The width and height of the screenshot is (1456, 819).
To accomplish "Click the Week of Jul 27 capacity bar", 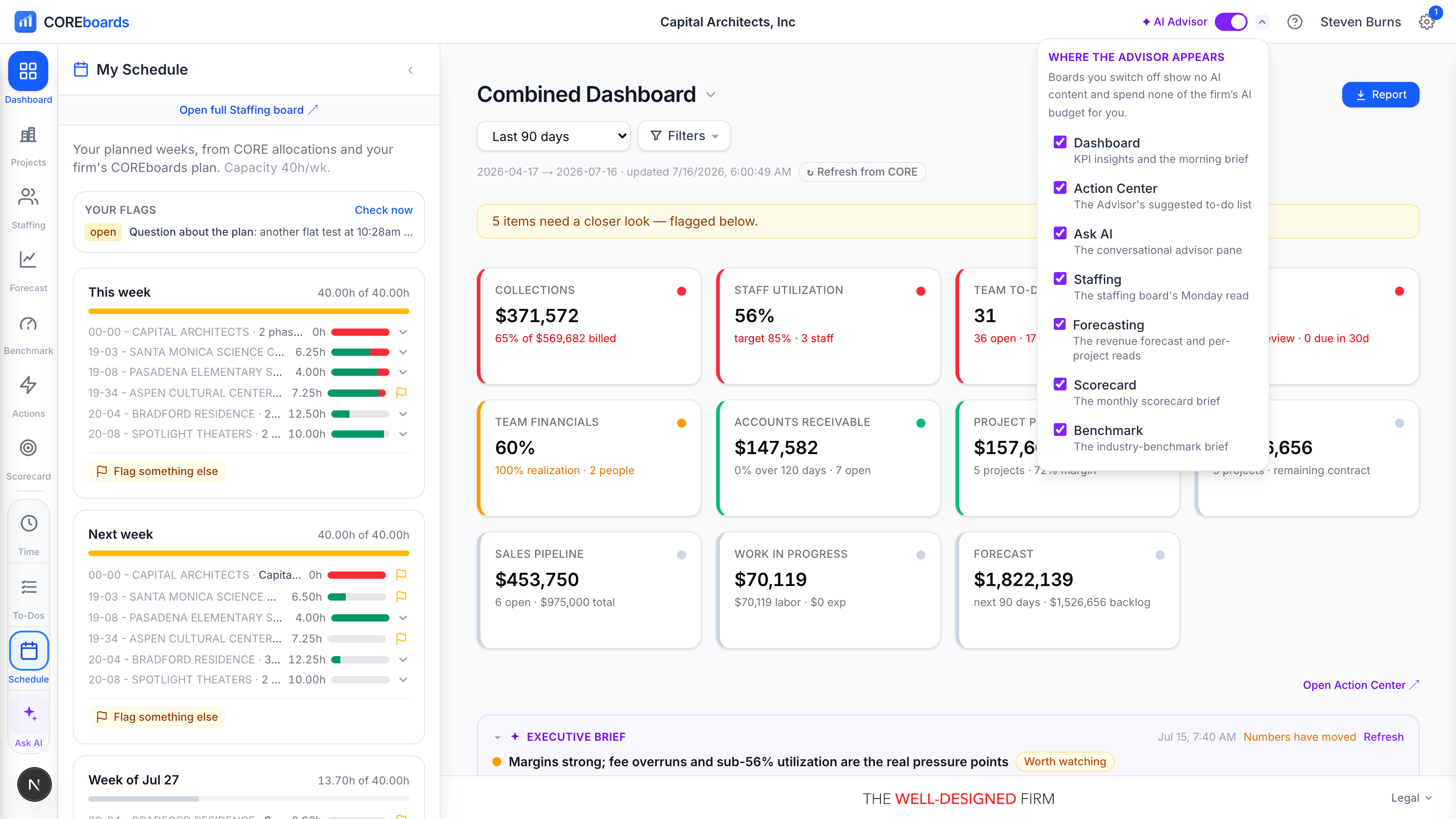I will pyautogui.click(x=249, y=799).
